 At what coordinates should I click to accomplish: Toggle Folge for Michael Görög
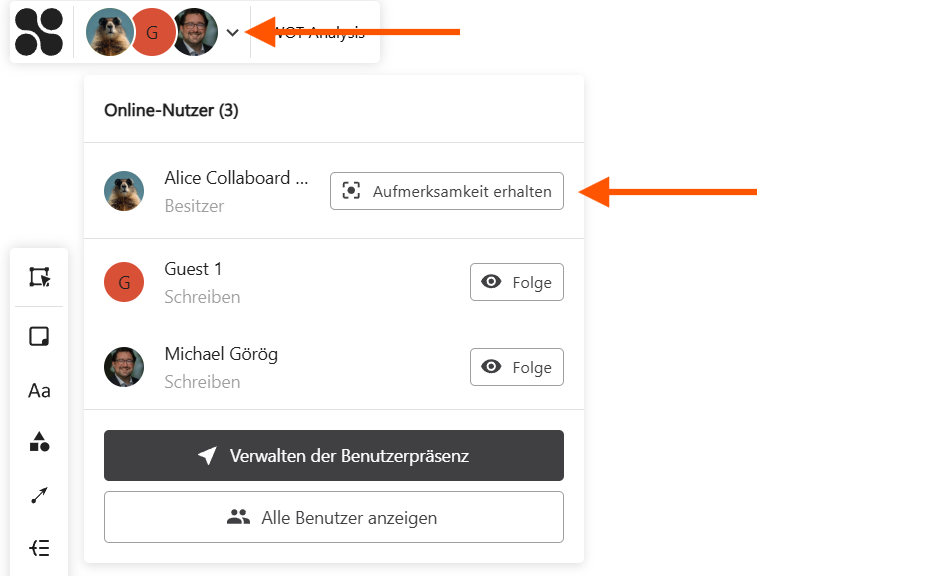coord(516,367)
